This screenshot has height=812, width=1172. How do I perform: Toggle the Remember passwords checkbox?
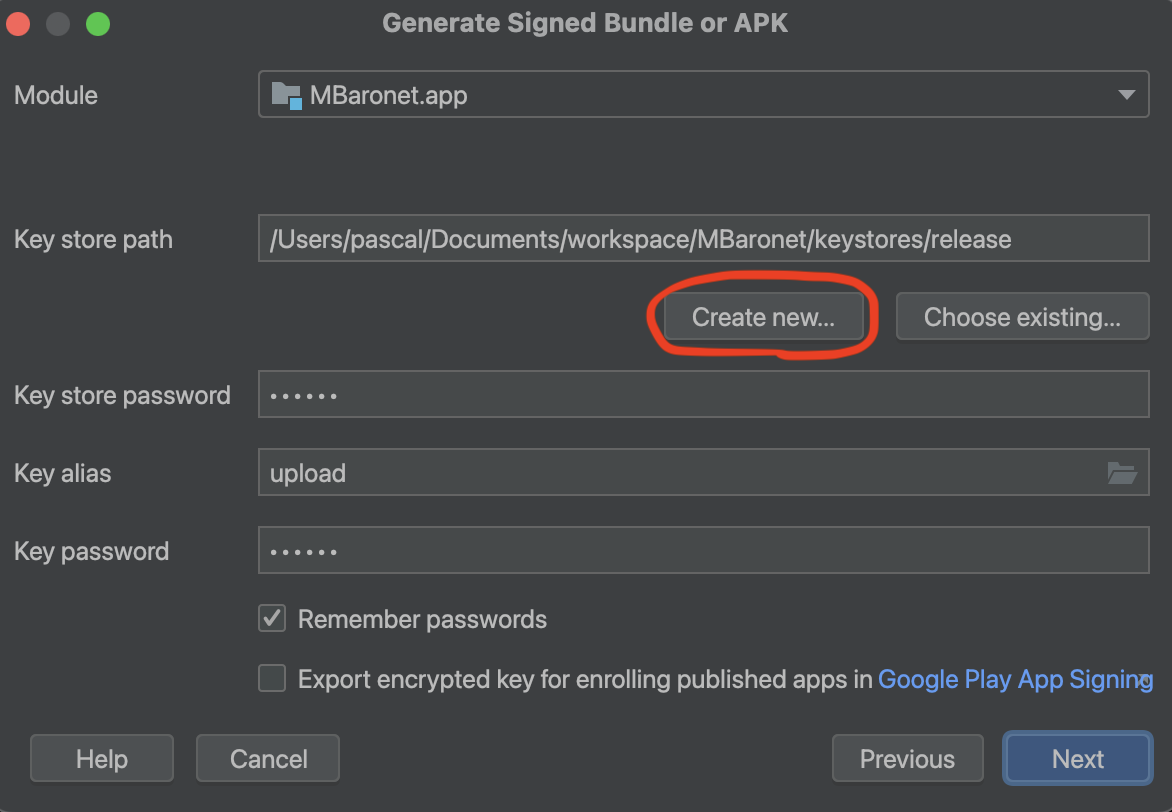(x=272, y=619)
